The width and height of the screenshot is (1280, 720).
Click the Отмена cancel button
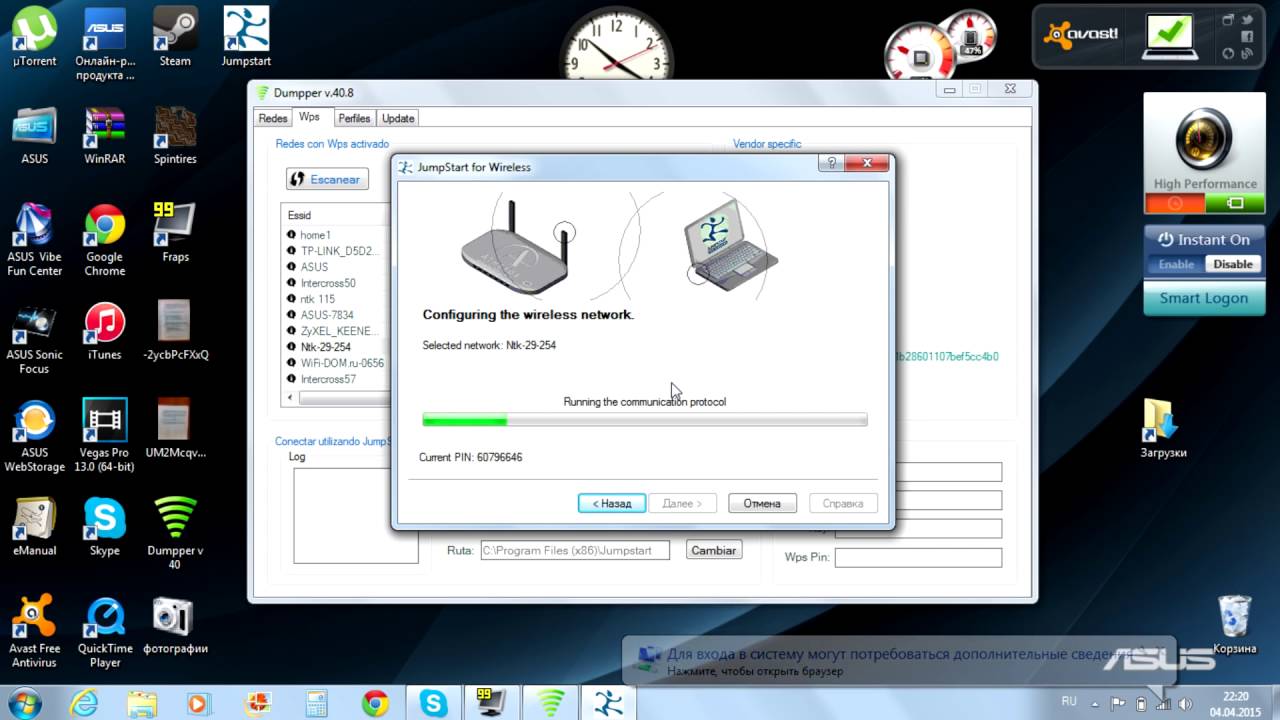click(x=762, y=503)
